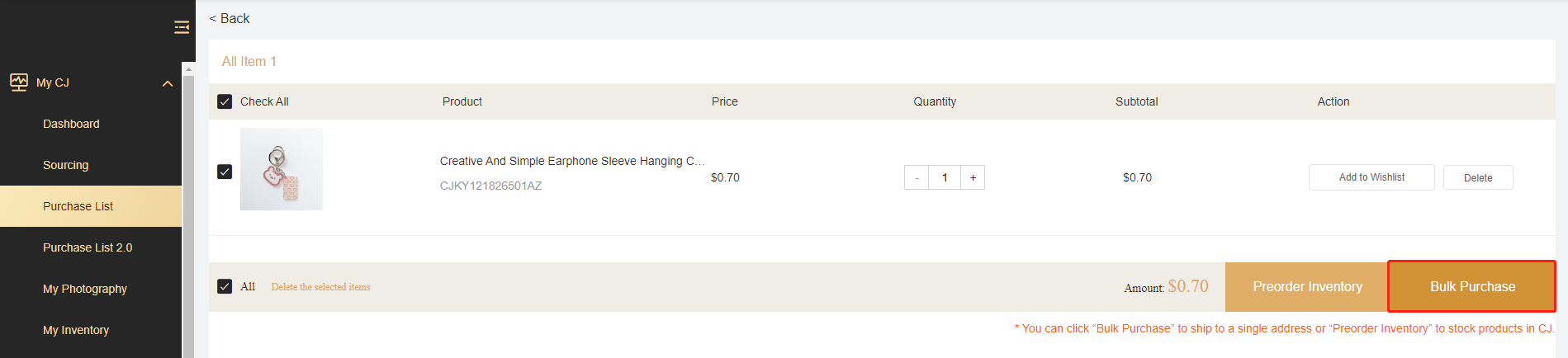This screenshot has width=1568, height=358.
Task: Click the Preorder Inventory button
Action: 1307,286
